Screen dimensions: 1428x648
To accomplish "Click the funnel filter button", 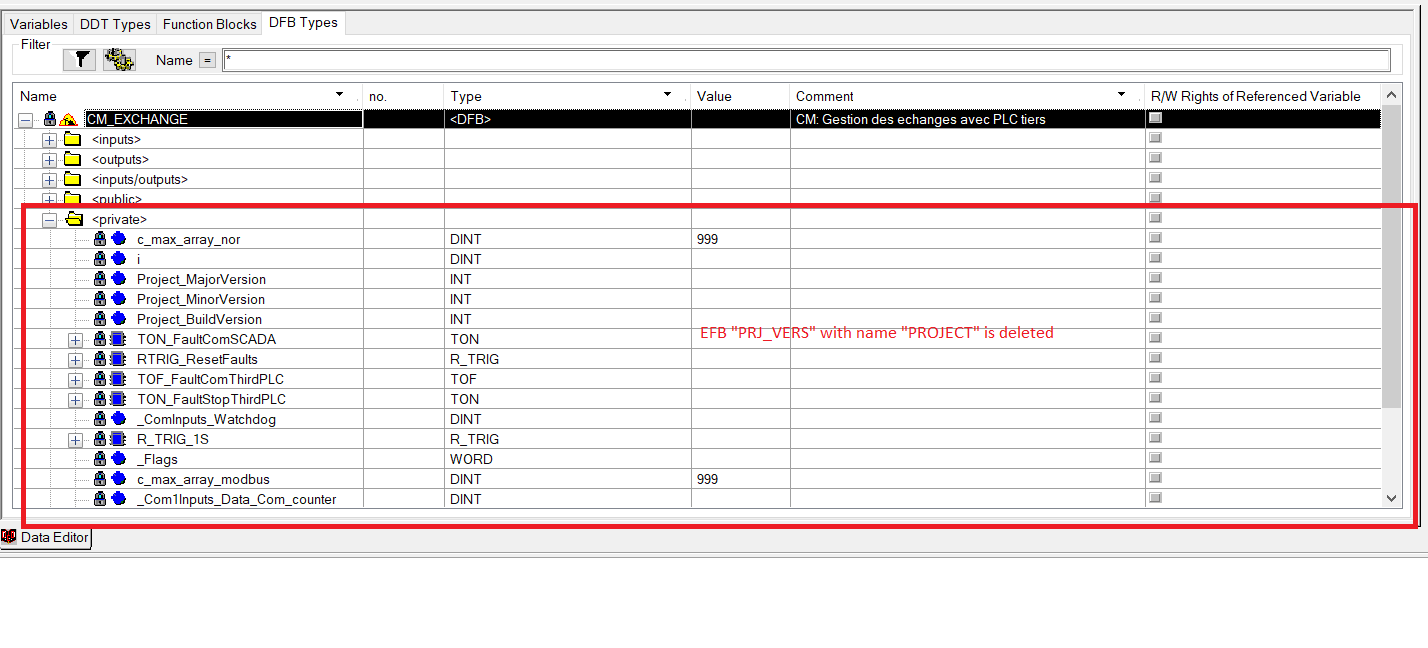I will (x=80, y=59).
